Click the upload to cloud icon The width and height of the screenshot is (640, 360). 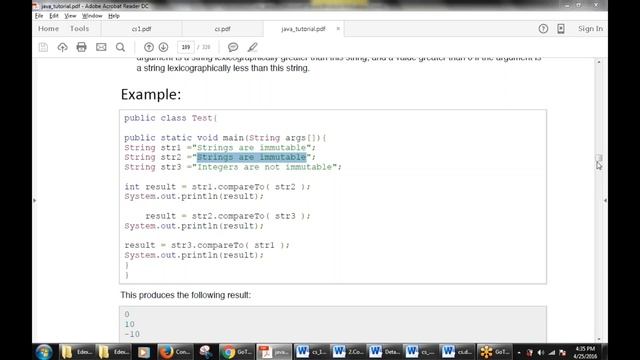[x=62, y=47]
